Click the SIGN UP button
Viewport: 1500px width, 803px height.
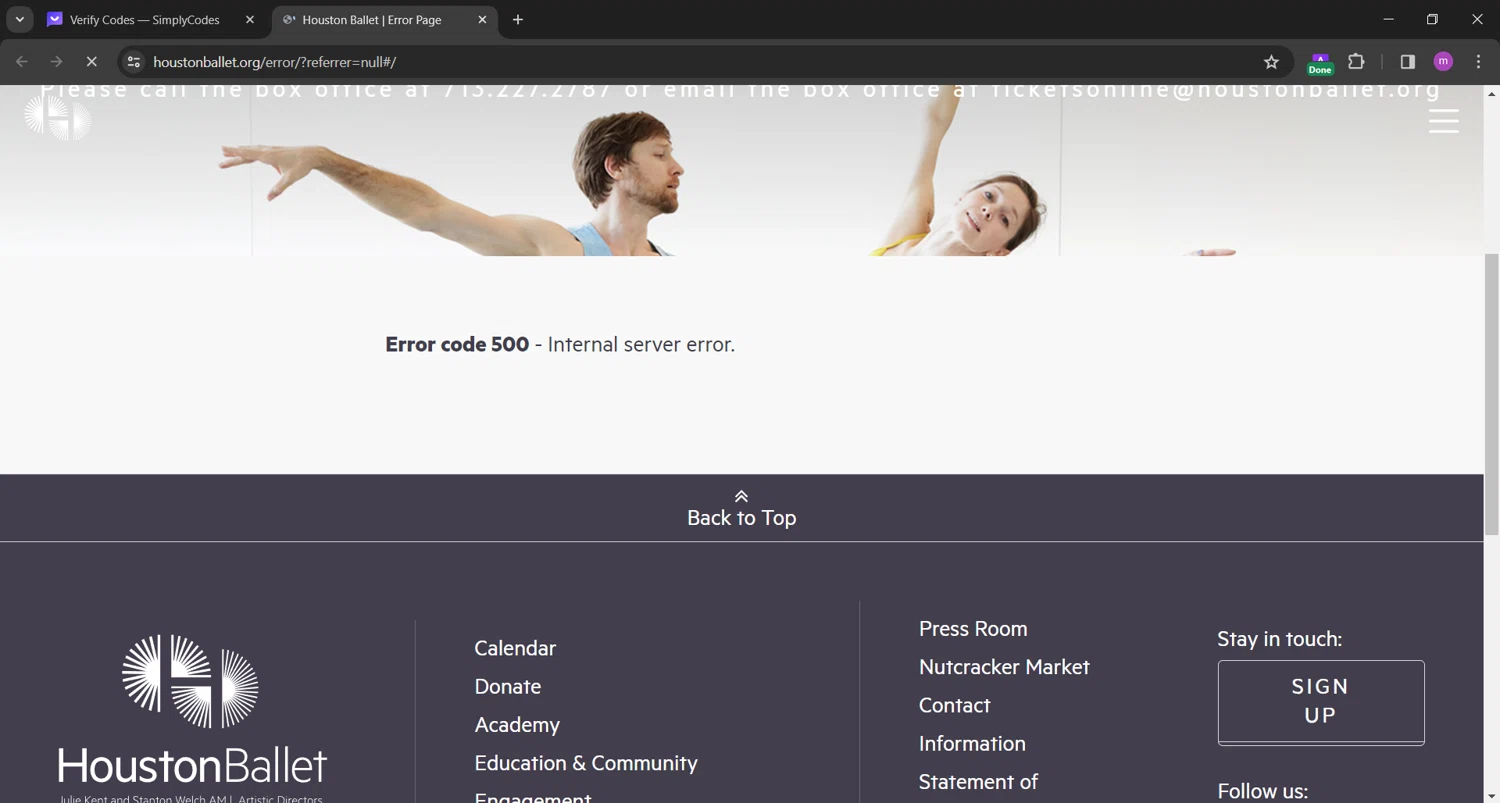pos(1321,702)
